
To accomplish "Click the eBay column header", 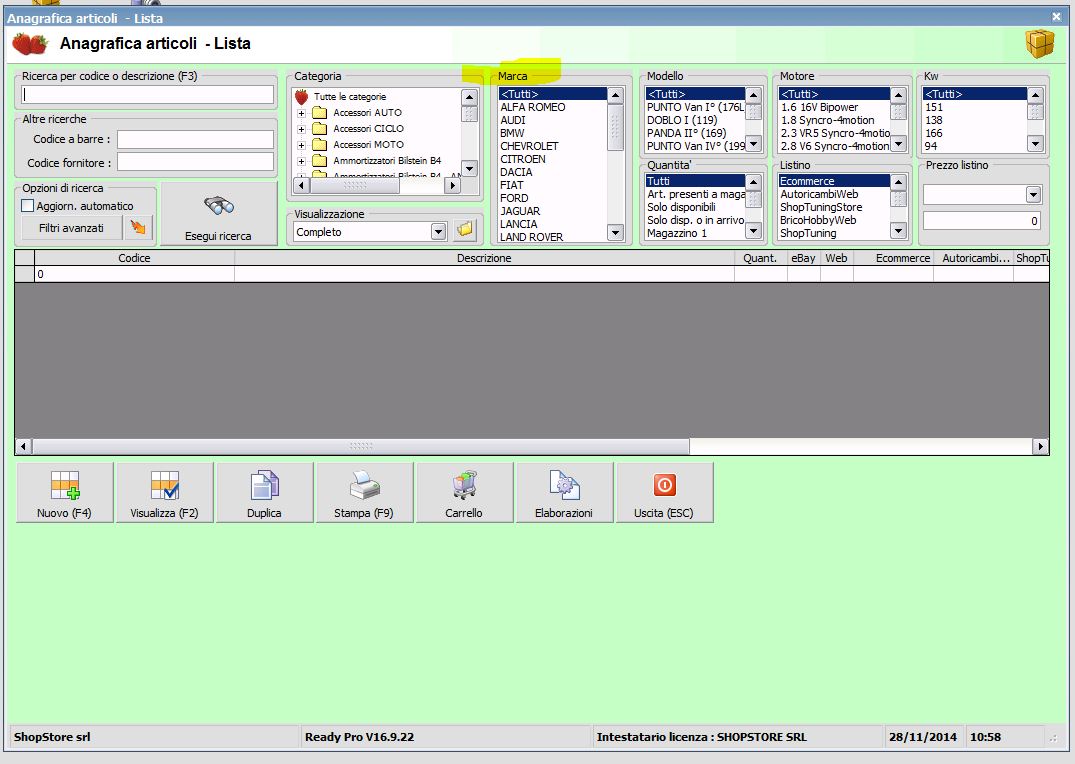I will point(804,258).
